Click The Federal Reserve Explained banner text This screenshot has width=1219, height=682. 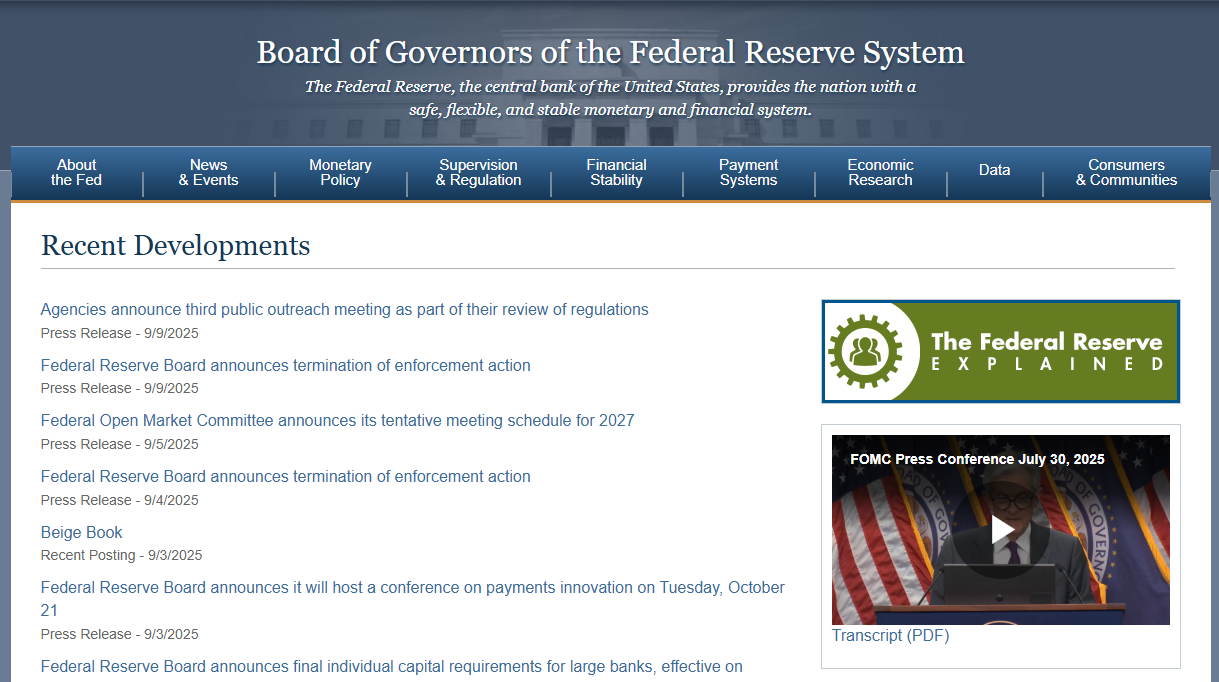point(1047,352)
